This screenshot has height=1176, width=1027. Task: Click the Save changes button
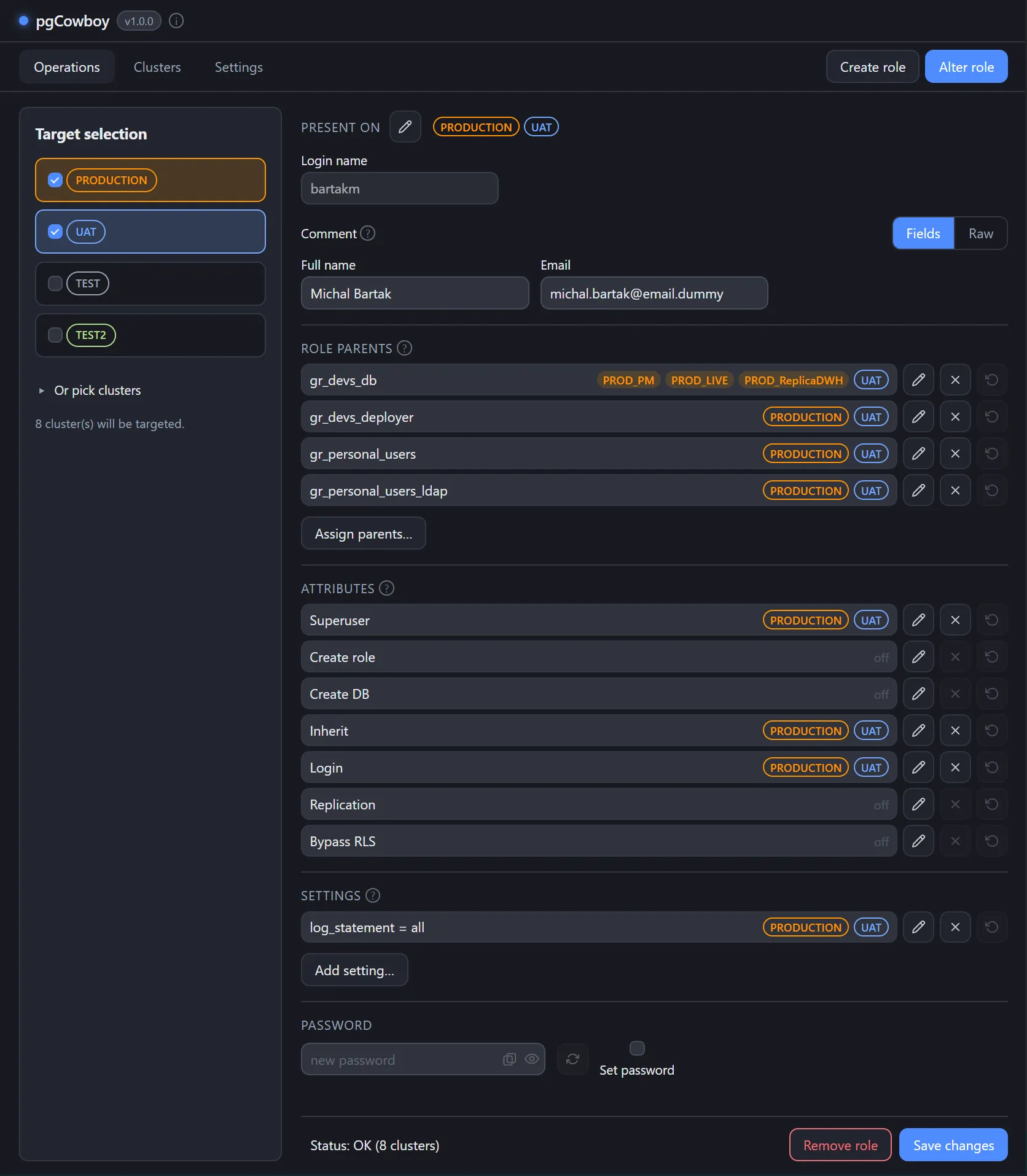(x=953, y=1145)
